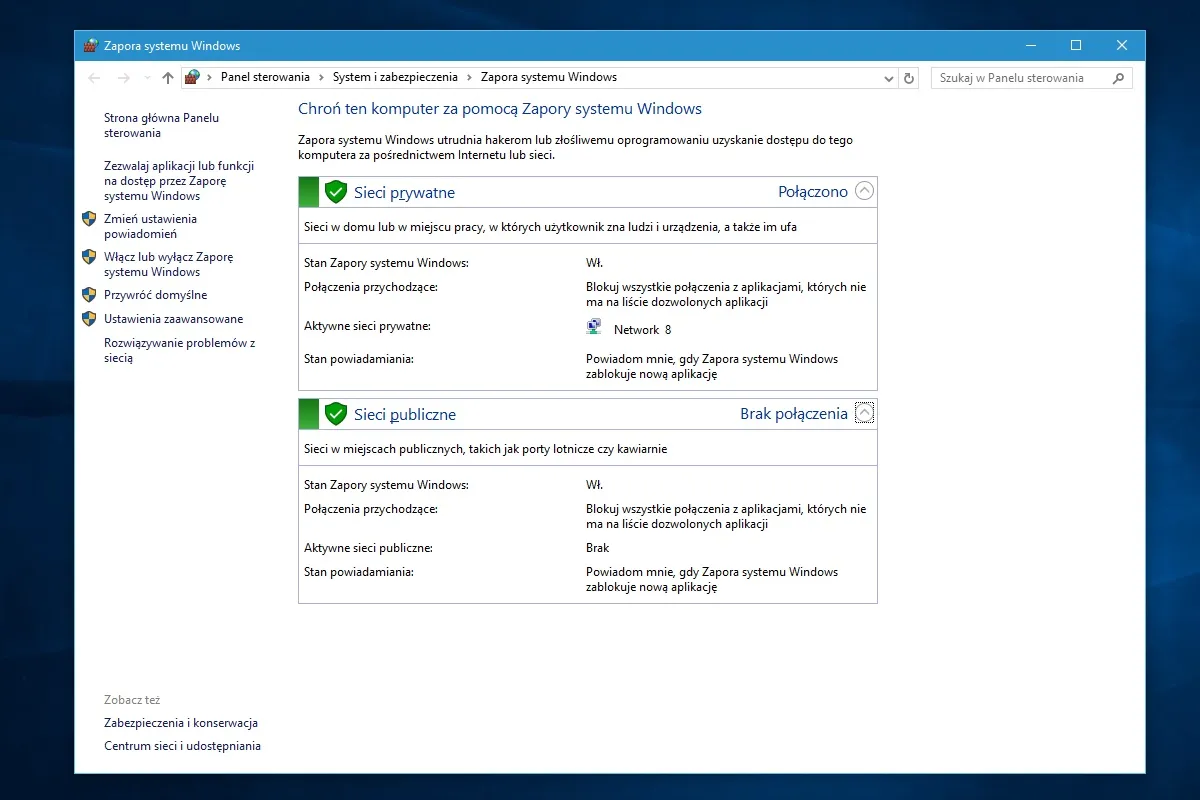Open the address bar history dropdown

point(888,77)
